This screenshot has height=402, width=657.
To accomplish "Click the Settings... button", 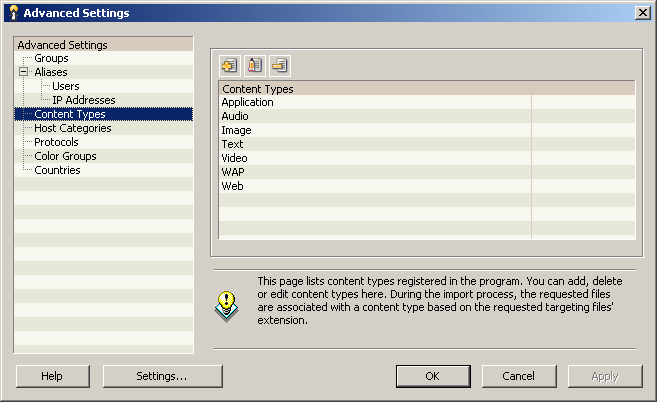I will [x=162, y=376].
